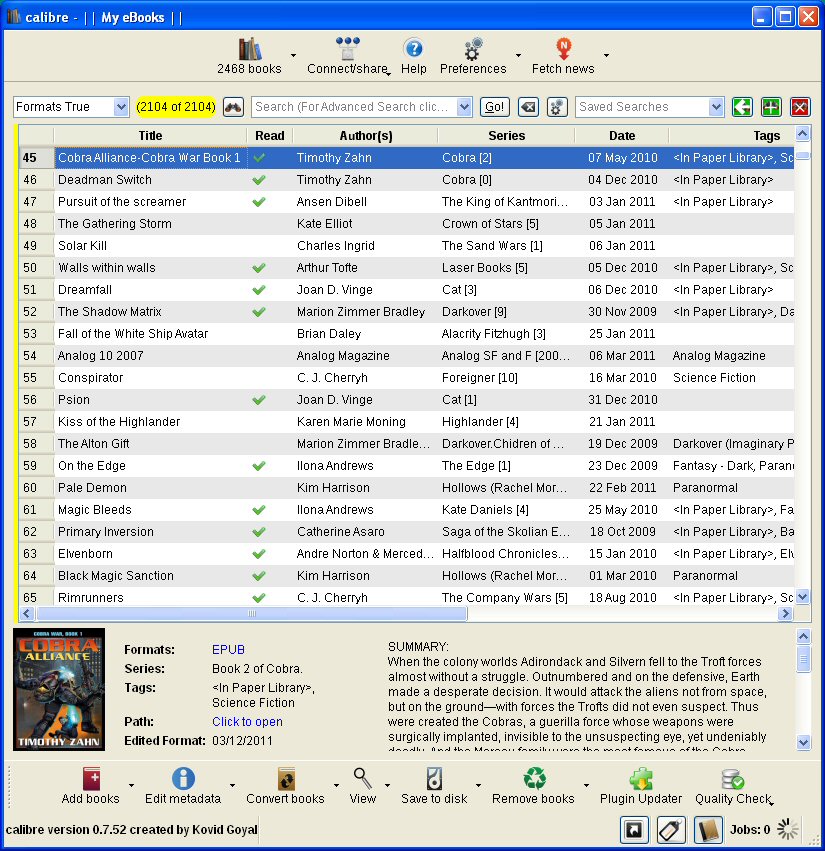Screen dimensions: 825x851
Task: Click the book list scroll down arrow
Action: (803, 596)
